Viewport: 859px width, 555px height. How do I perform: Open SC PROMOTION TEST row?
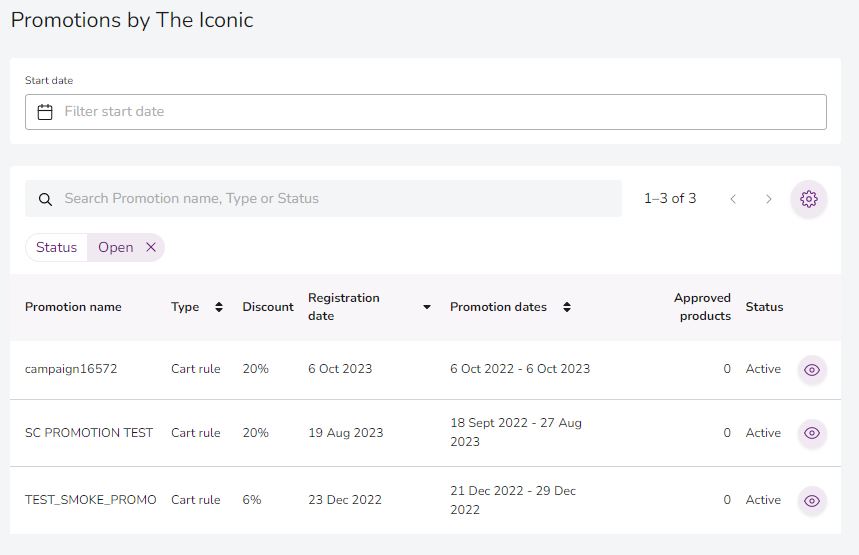click(x=89, y=433)
